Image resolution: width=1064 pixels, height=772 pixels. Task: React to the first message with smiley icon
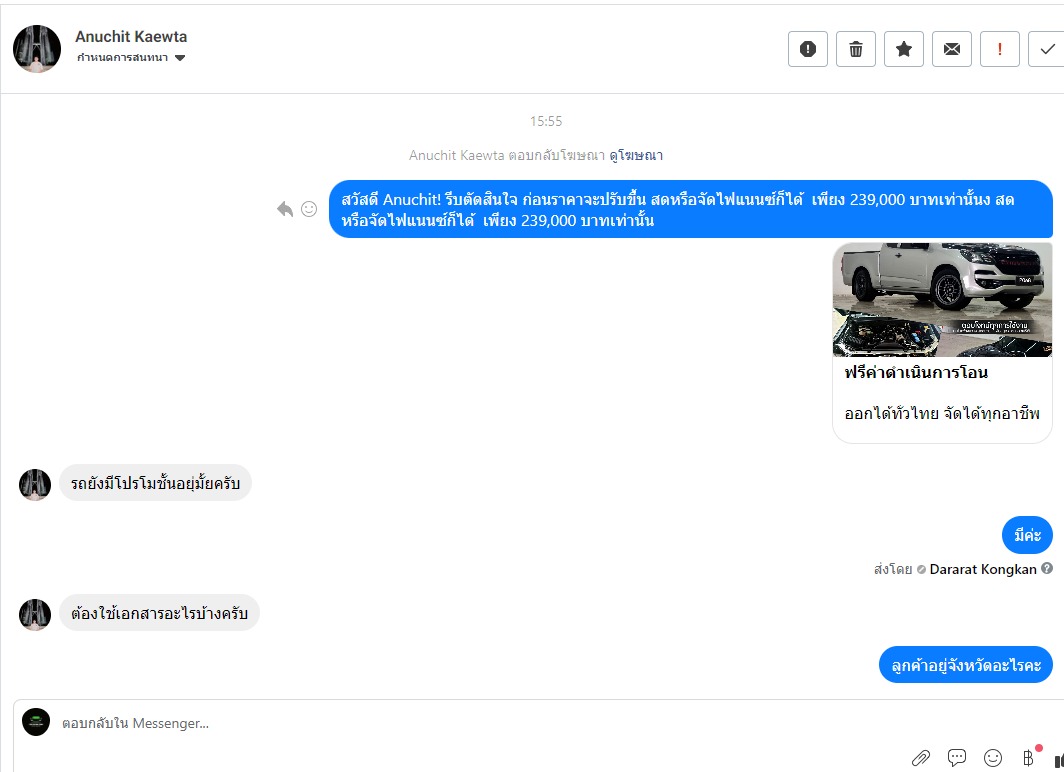[x=309, y=209]
